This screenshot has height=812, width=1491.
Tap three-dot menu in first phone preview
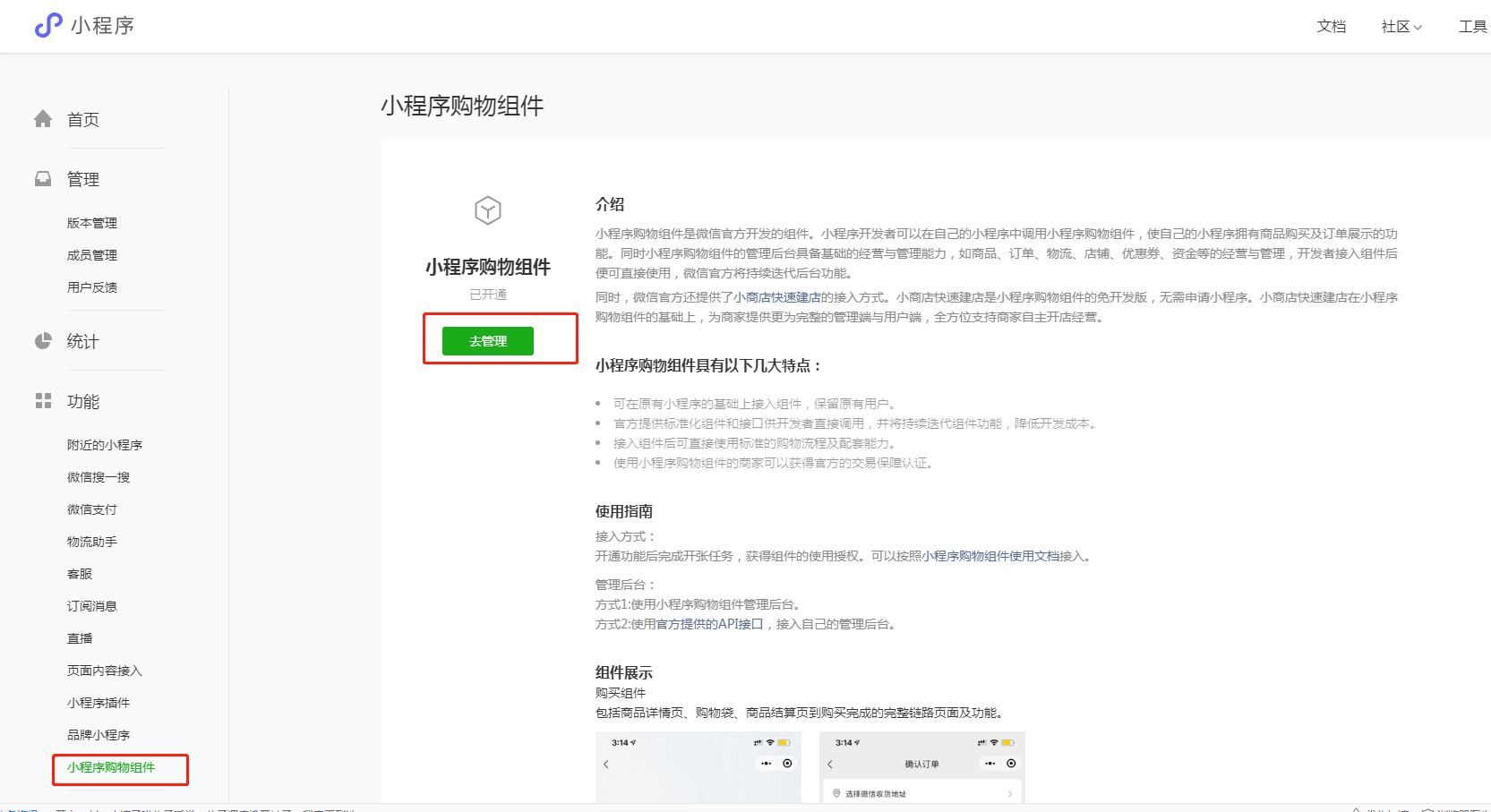767,764
